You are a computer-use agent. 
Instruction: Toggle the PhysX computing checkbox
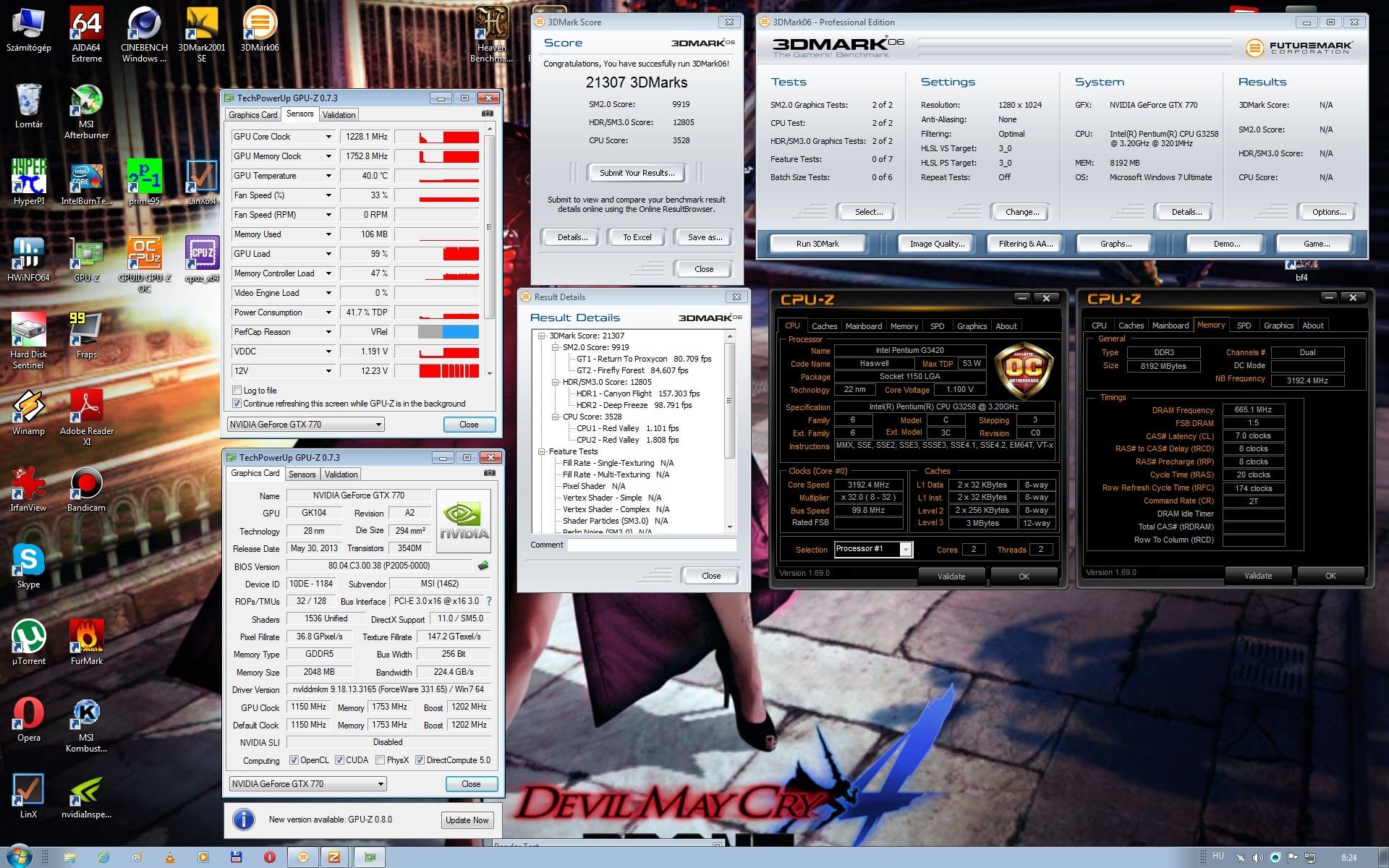[x=380, y=760]
